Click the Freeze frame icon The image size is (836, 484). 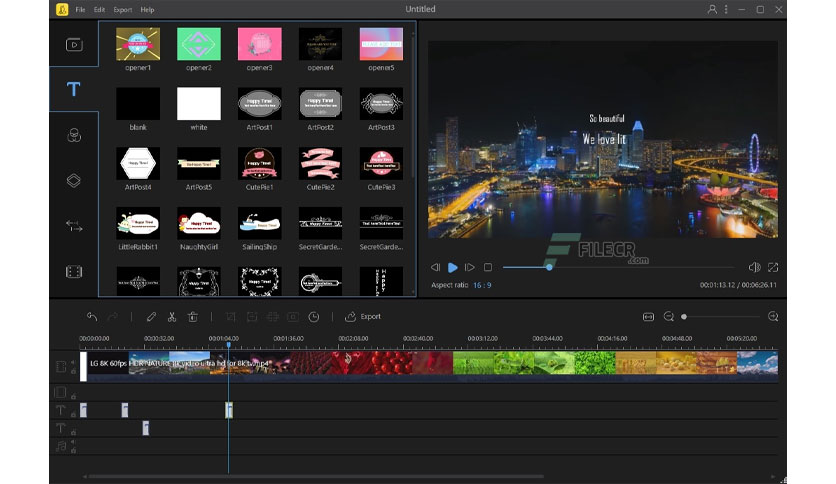[x=293, y=317]
